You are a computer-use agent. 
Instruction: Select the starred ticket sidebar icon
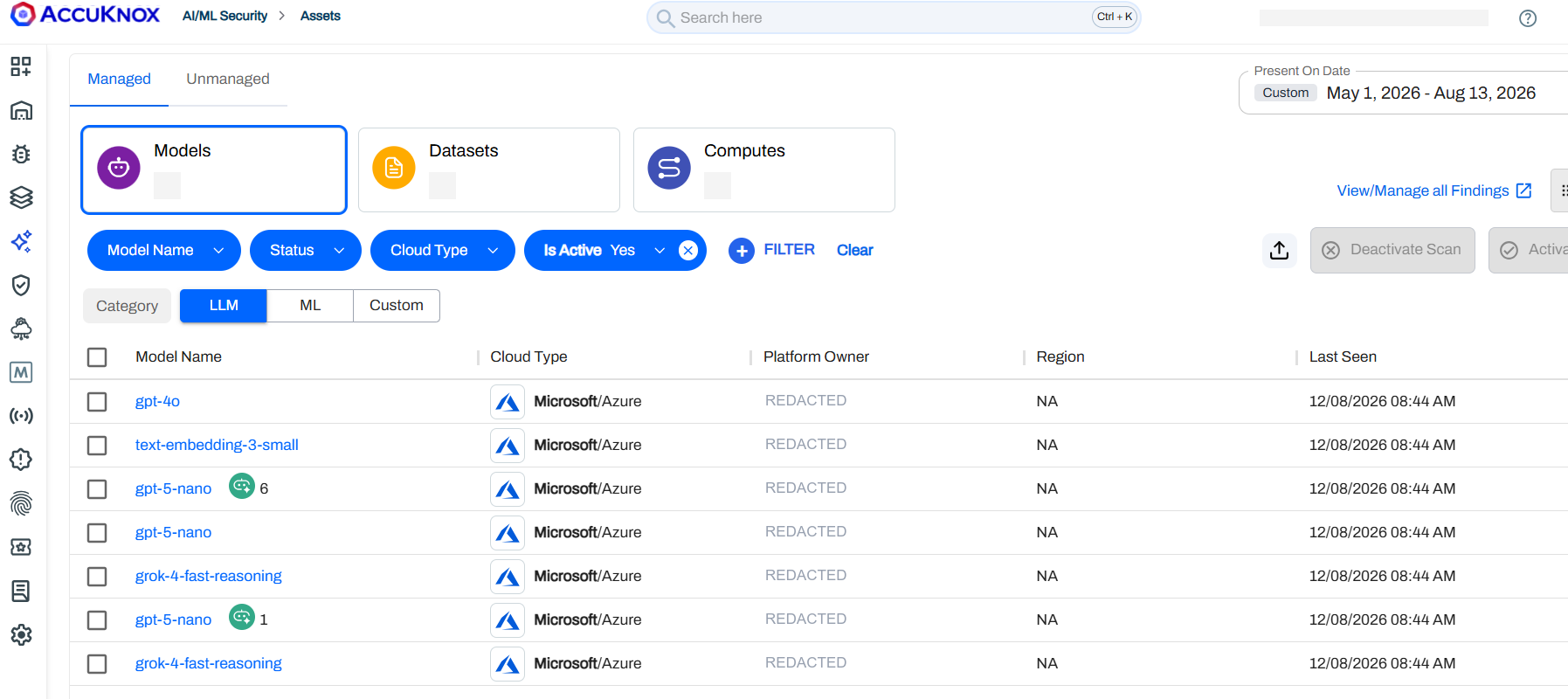tap(21, 547)
